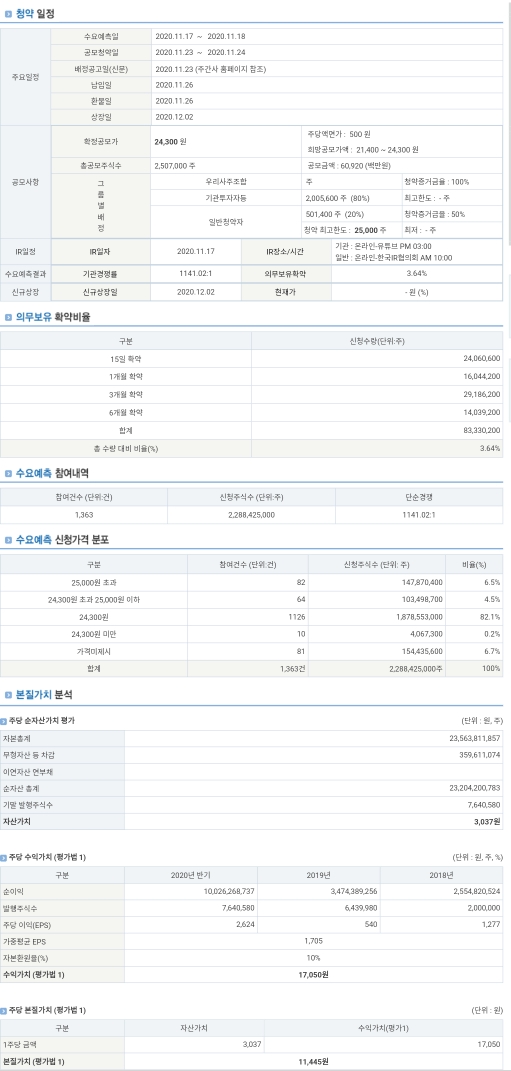Select 본질가치 (평가법 1) result 11,445원
Viewport: 511px width, 1071px height.
click(313, 1061)
